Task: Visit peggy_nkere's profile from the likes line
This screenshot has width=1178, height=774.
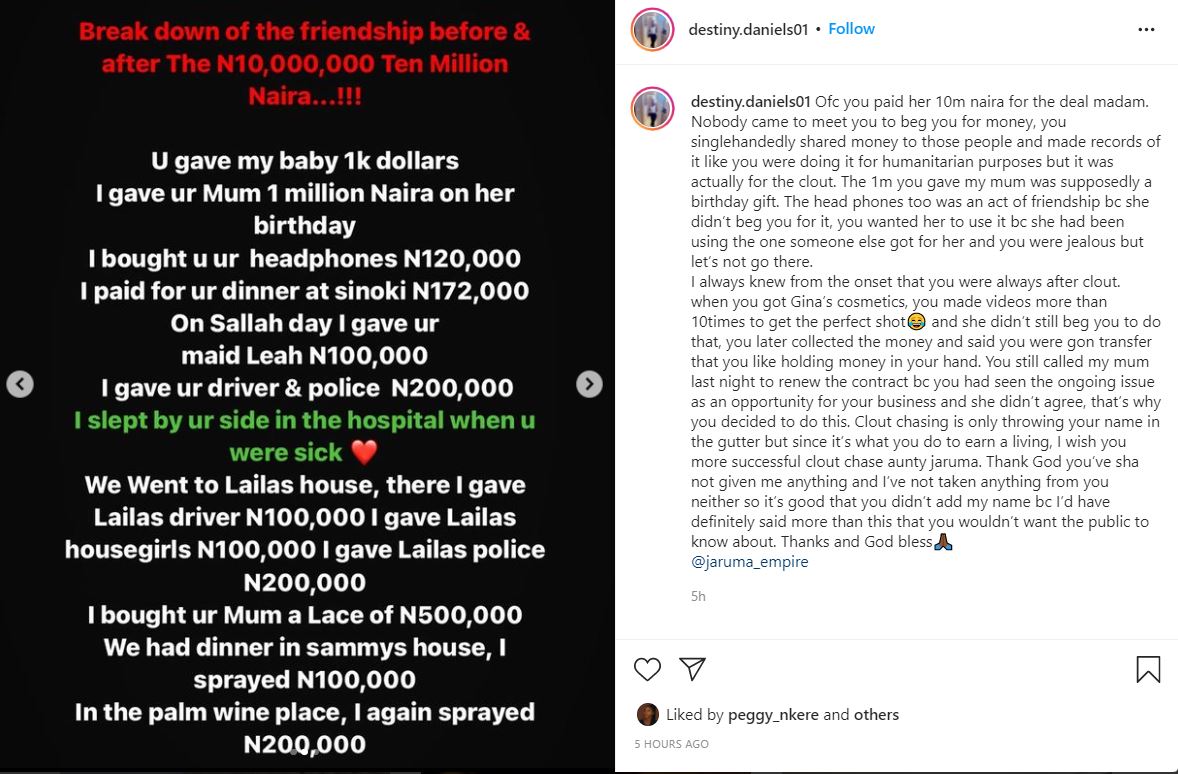Action: (771, 715)
